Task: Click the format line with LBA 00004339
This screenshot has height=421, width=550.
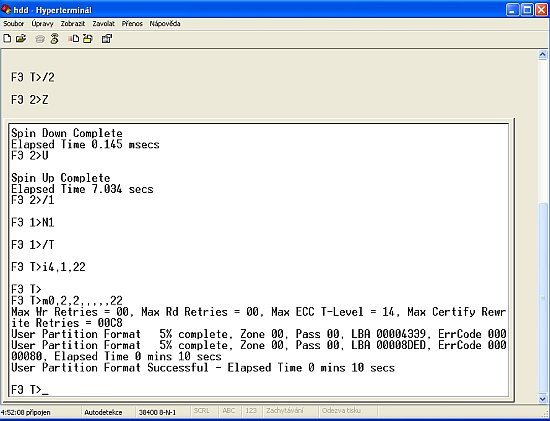Action: click(x=259, y=334)
